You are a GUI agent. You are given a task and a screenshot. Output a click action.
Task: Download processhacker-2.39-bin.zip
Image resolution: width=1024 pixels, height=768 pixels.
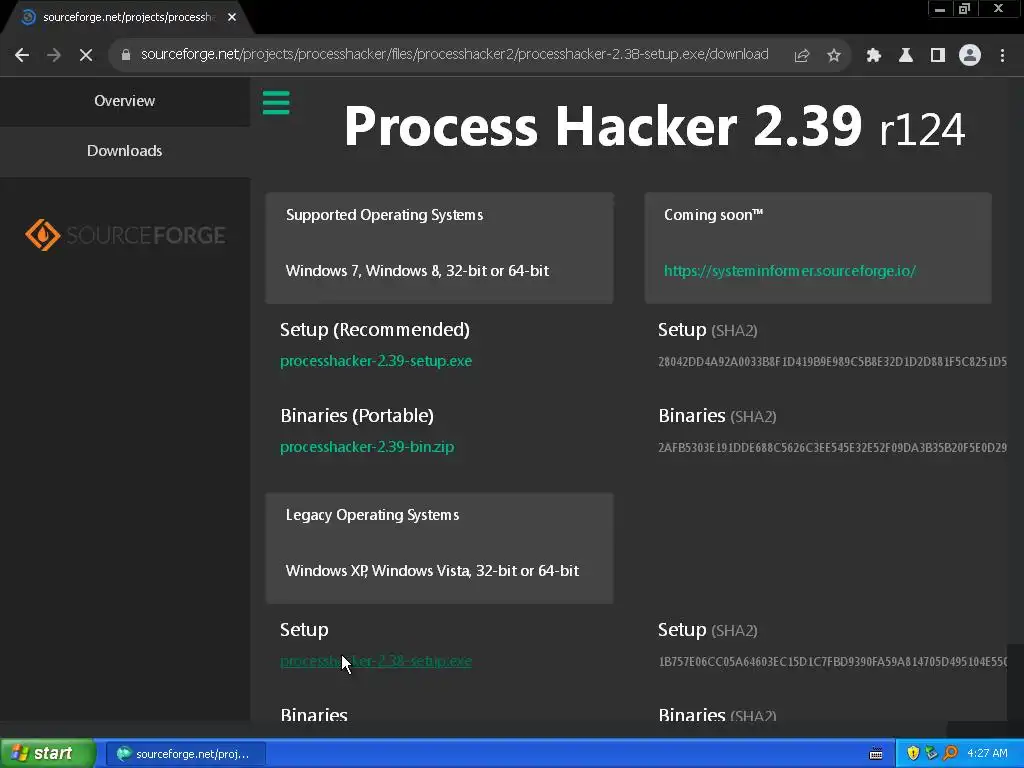[366, 447]
